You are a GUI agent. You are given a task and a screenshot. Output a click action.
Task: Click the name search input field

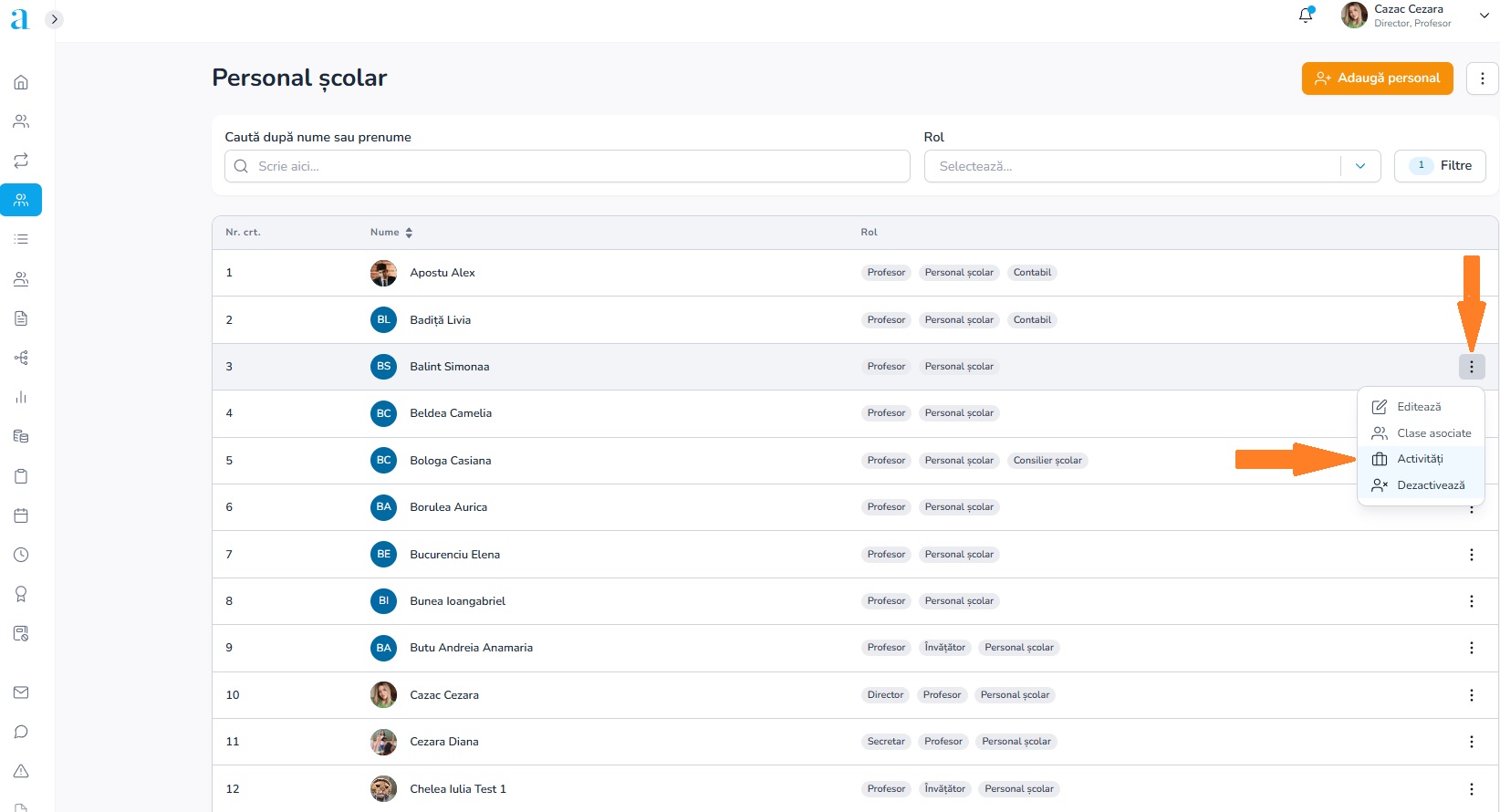(568, 166)
